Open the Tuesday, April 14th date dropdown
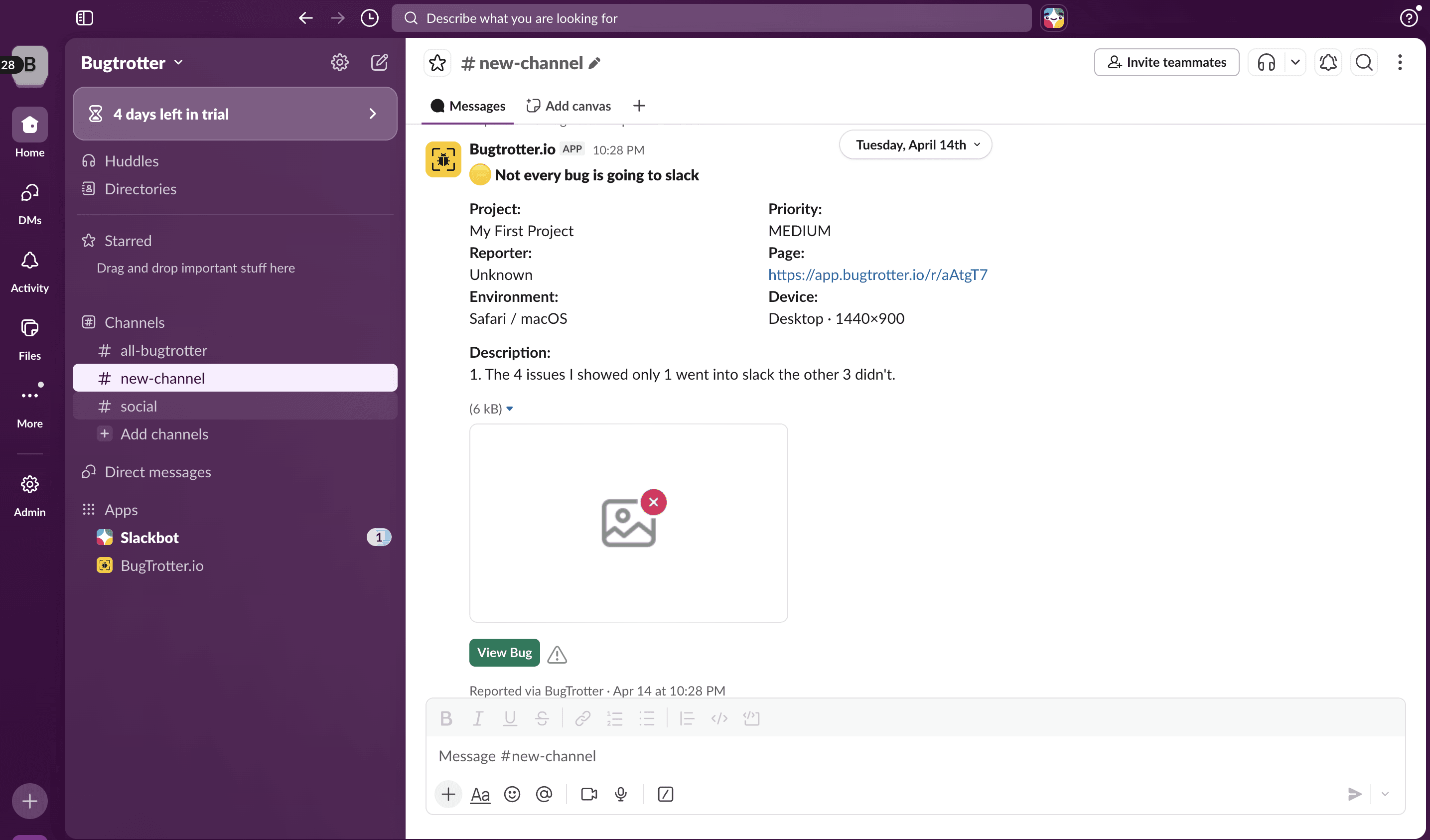 click(x=915, y=144)
